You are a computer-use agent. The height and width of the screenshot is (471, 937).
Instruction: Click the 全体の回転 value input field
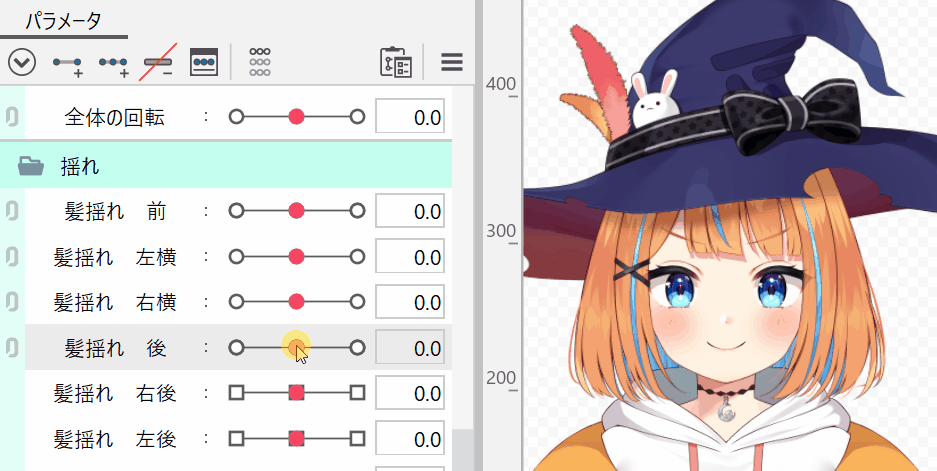410,117
